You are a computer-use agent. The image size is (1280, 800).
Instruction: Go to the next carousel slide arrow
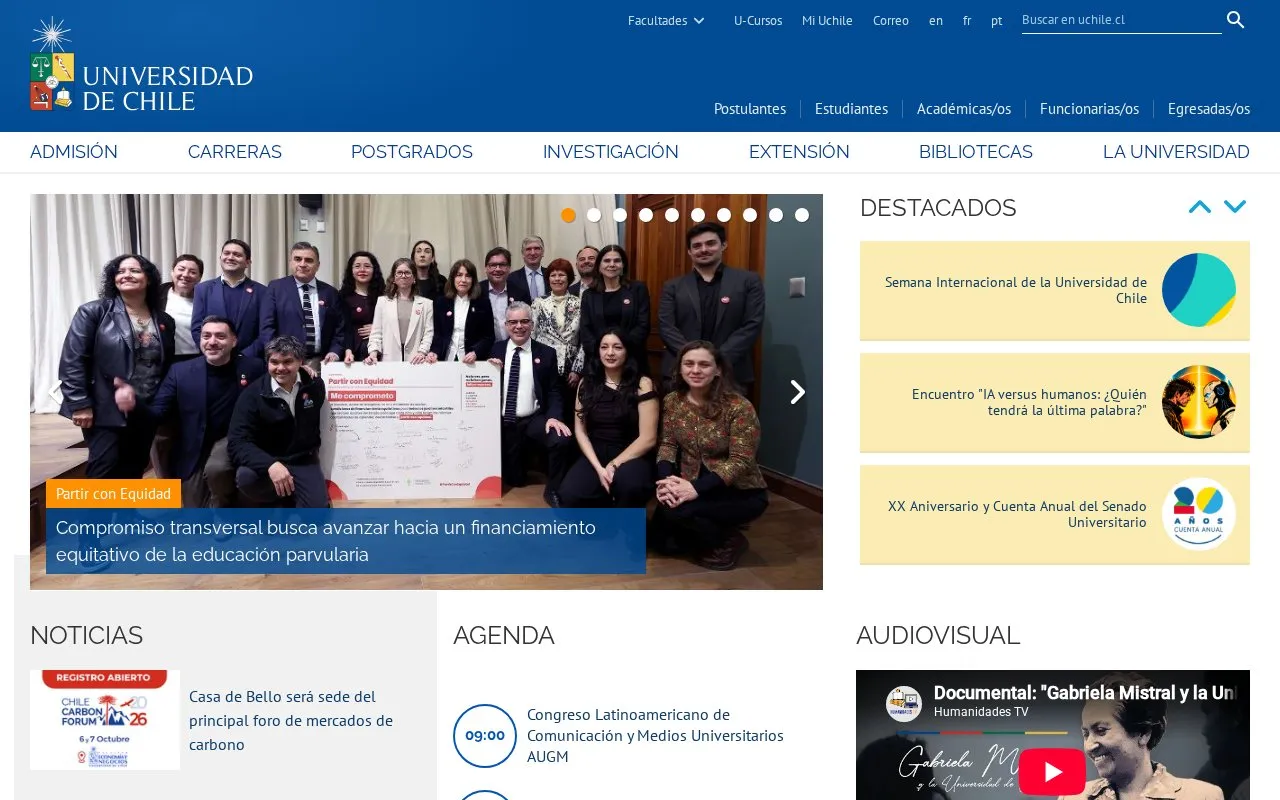[x=797, y=392]
